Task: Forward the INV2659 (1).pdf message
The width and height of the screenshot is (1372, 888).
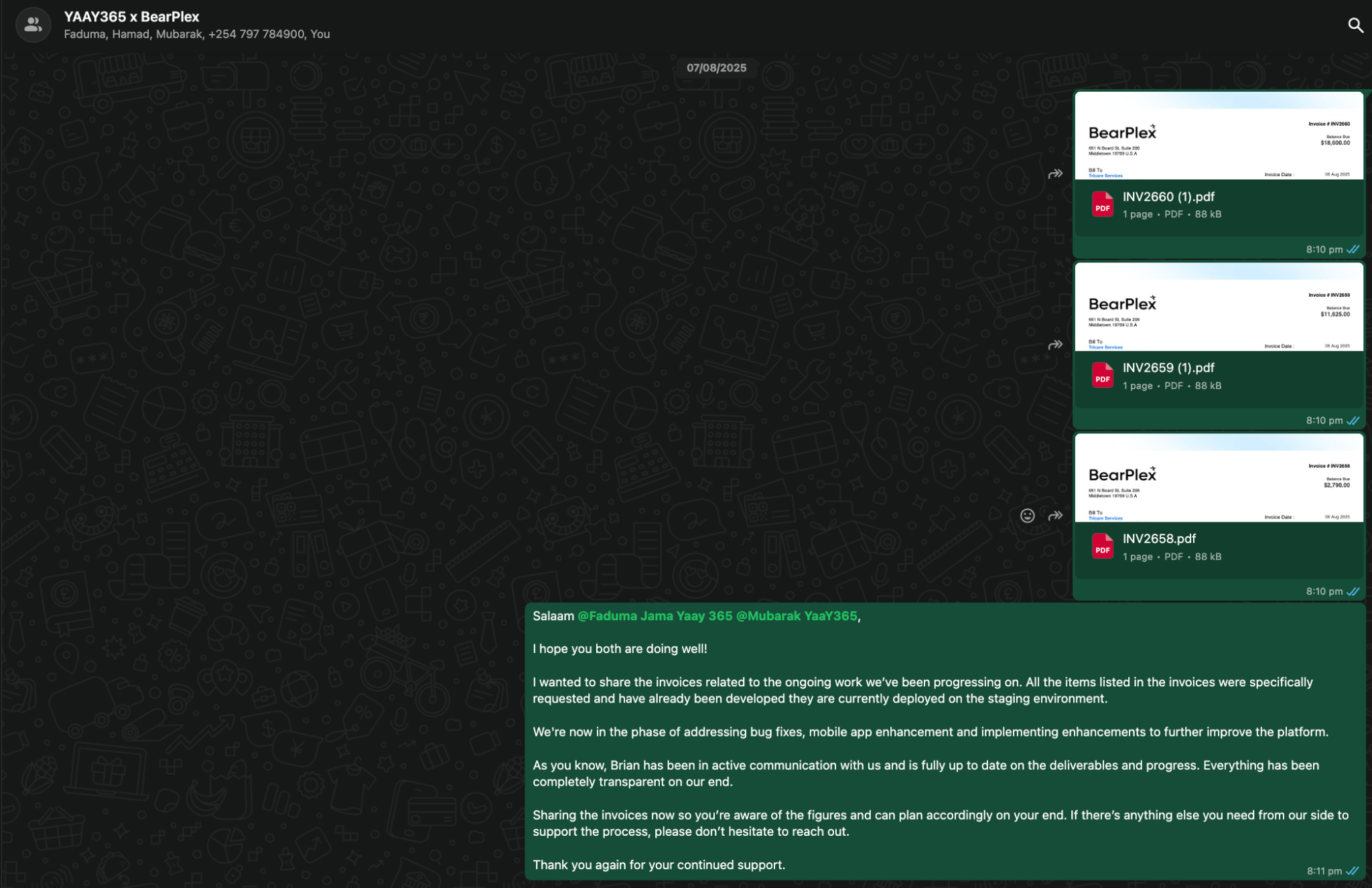Action: point(1055,345)
